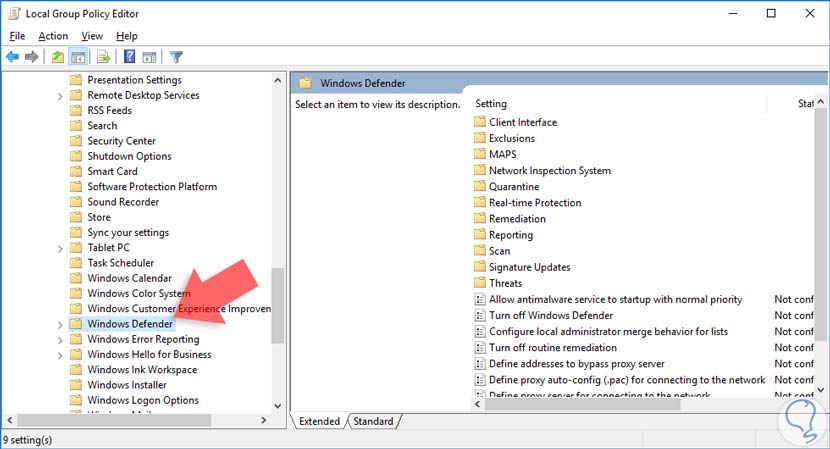
Task: Click the Turn off Windows Defender policy icon
Action: click(x=480, y=316)
